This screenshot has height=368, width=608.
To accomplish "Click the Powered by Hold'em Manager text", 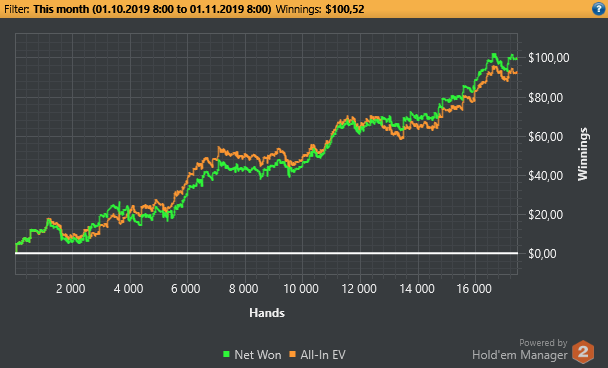I will pyautogui.click(x=520, y=349).
